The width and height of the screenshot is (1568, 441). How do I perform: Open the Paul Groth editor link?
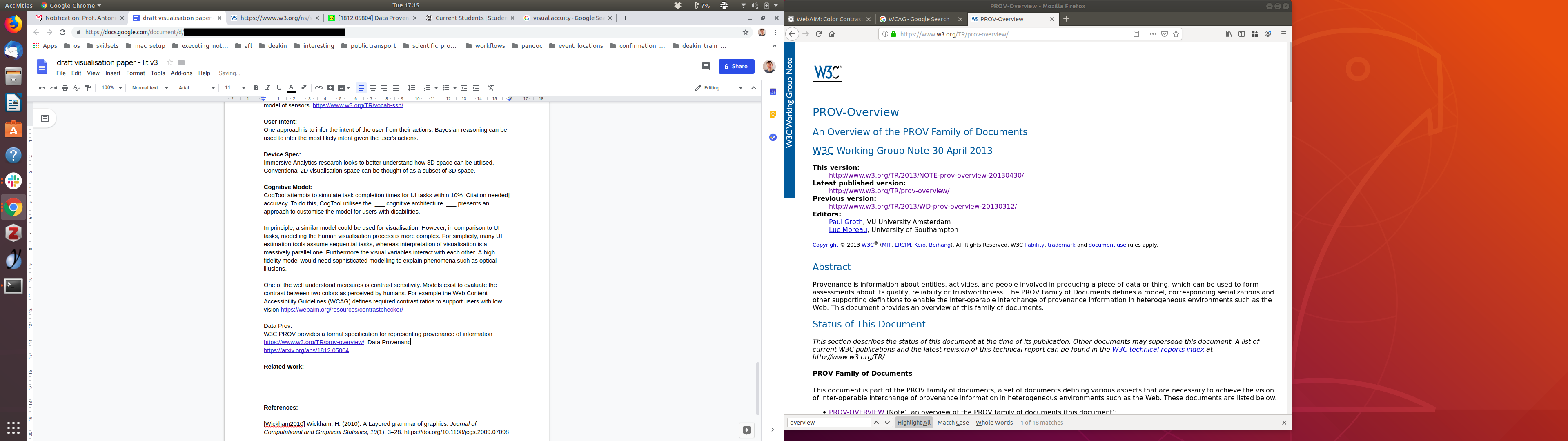click(x=846, y=222)
